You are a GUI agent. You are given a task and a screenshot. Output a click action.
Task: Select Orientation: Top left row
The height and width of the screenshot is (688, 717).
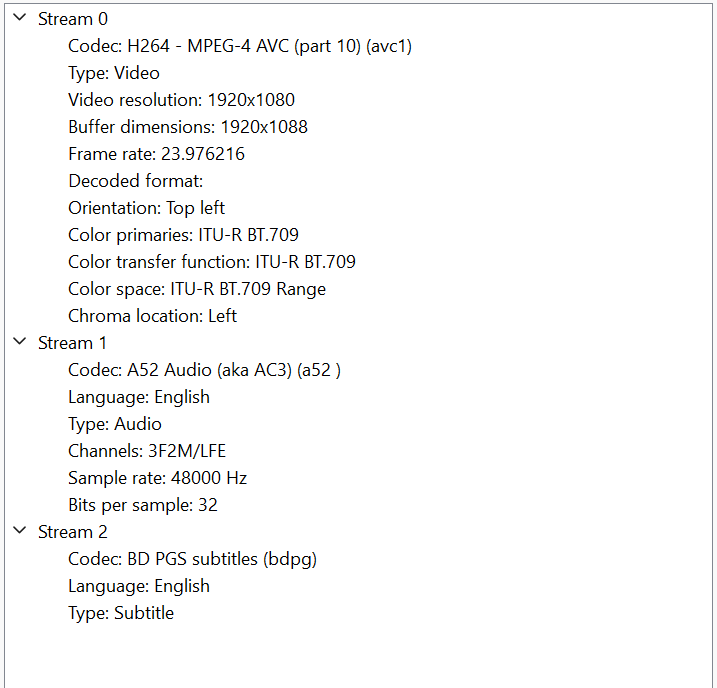(x=146, y=208)
